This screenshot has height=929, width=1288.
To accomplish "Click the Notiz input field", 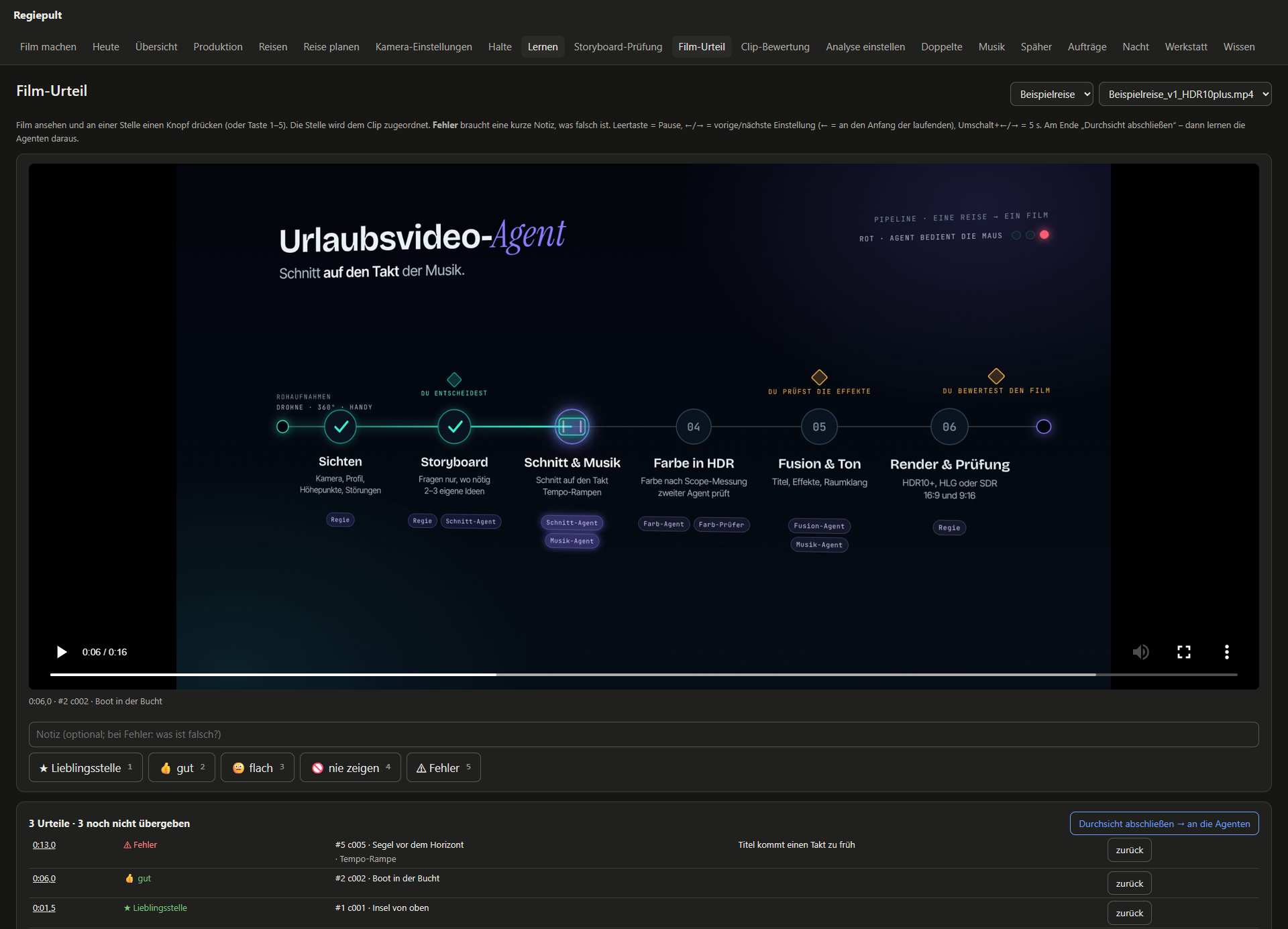I will tap(643, 734).
